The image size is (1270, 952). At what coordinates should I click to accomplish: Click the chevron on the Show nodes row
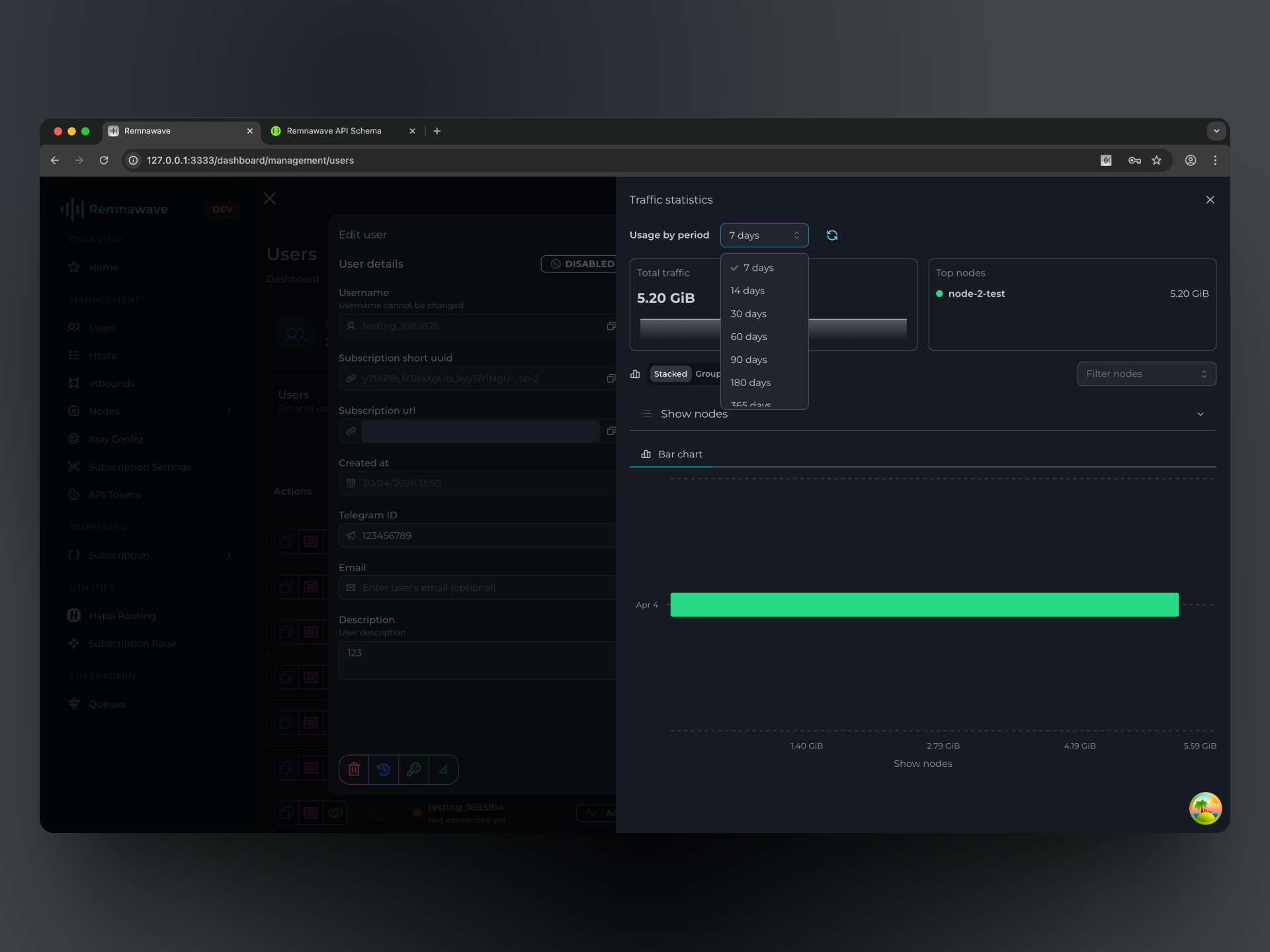[x=1201, y=415]
